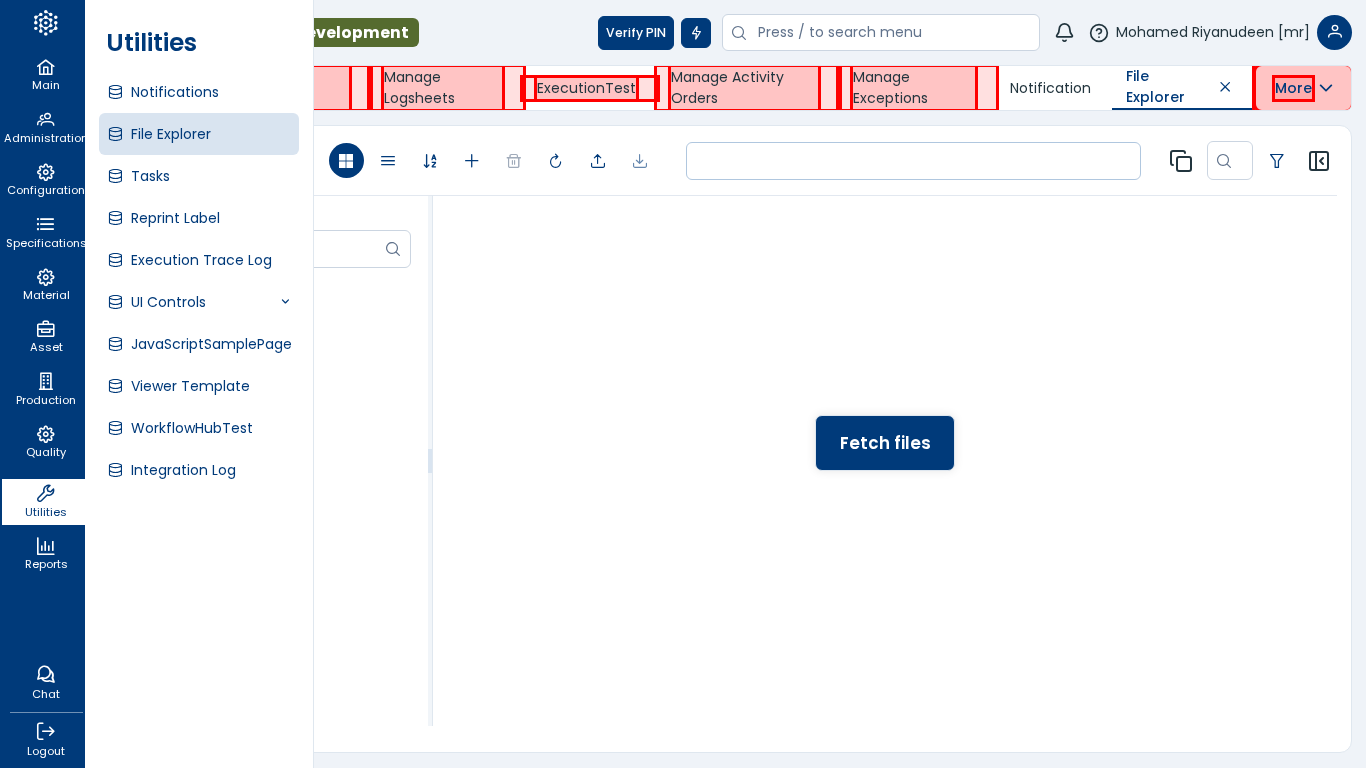Switch to list view in file toolbar

[388, 161]
